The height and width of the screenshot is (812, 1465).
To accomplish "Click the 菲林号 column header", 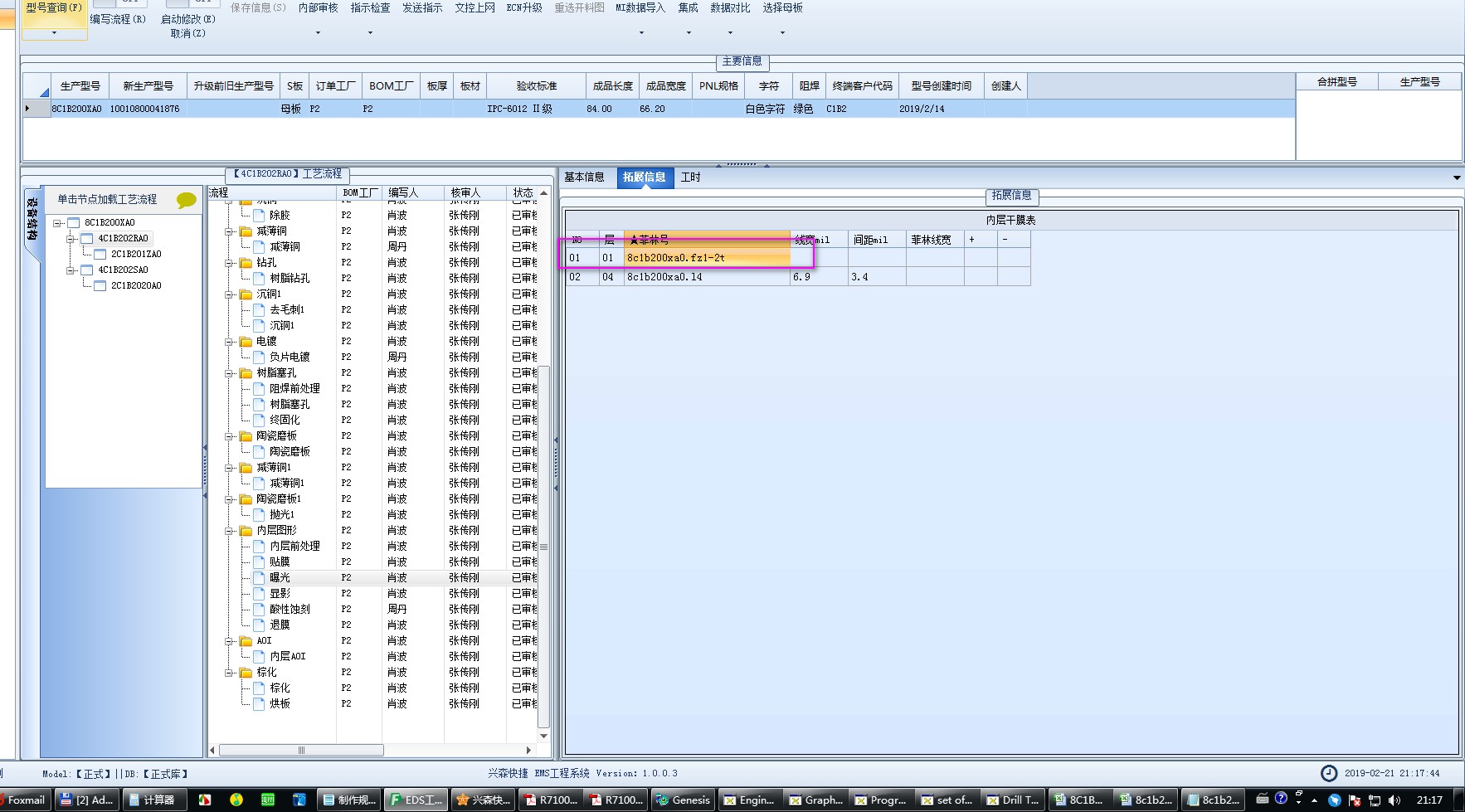I will click(707, 240).
